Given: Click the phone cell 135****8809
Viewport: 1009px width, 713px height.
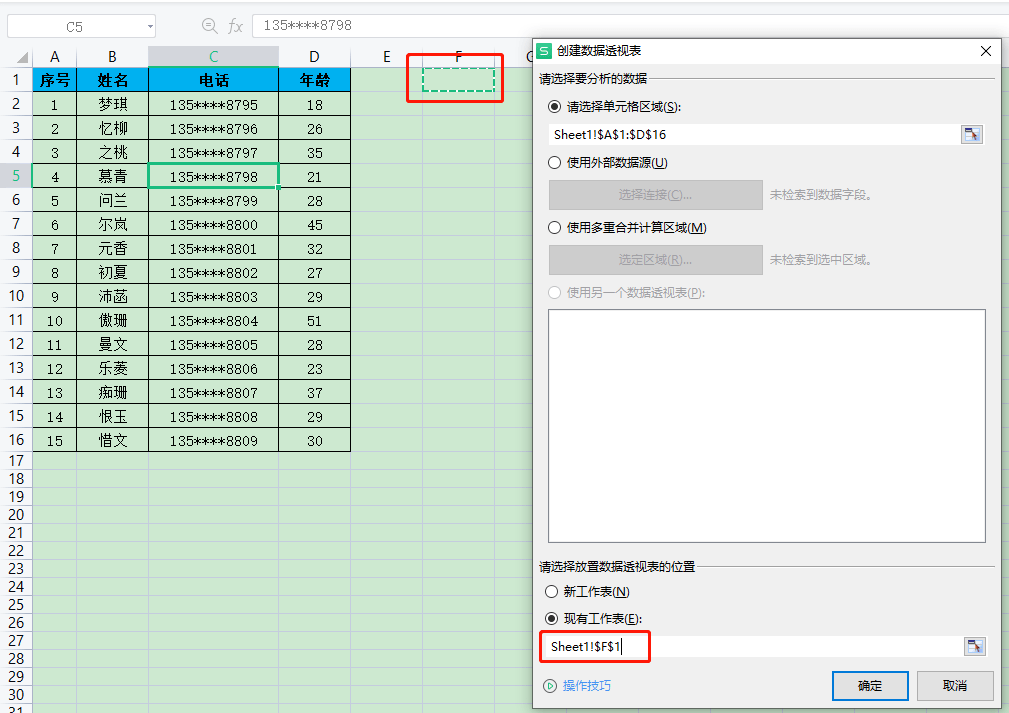Looking at the screenshot, I should [x=214, y=440].
